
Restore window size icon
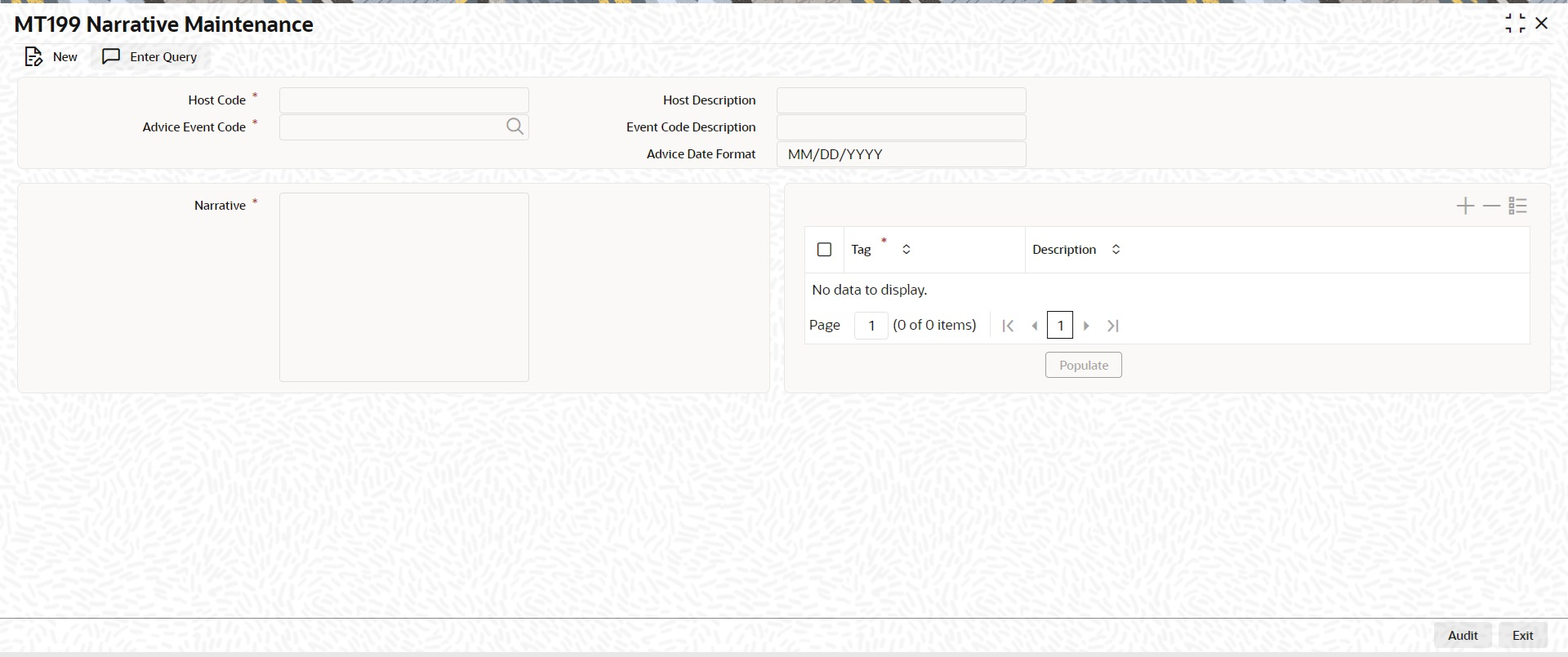(x=1515, y=24)
